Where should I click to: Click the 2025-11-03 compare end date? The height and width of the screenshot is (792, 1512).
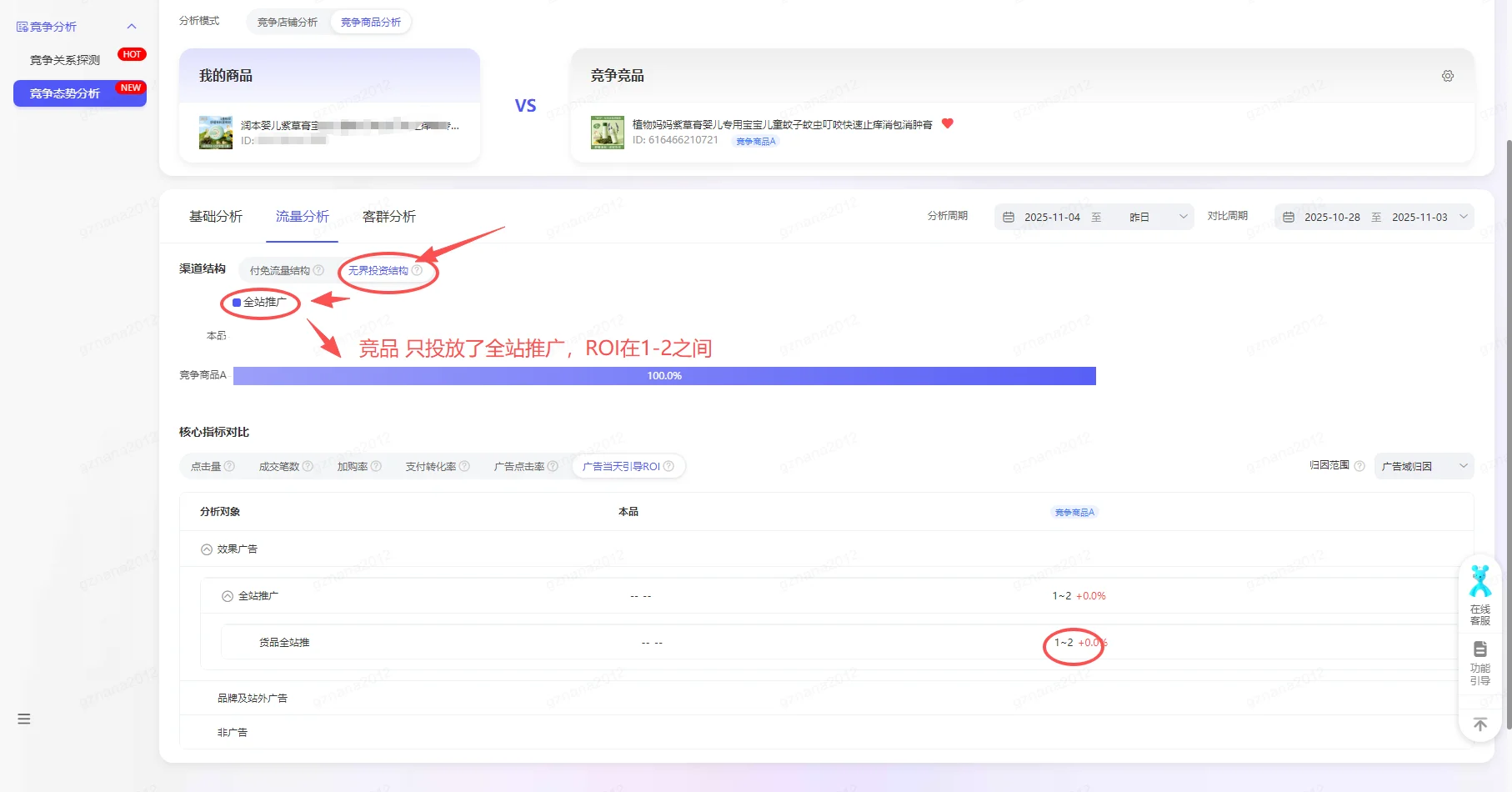(1419, 217)
